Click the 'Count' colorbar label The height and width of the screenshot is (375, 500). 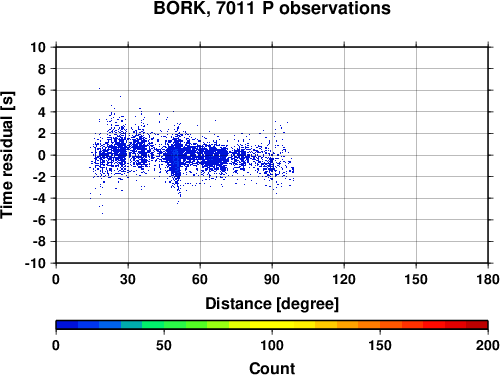[272, 368]
